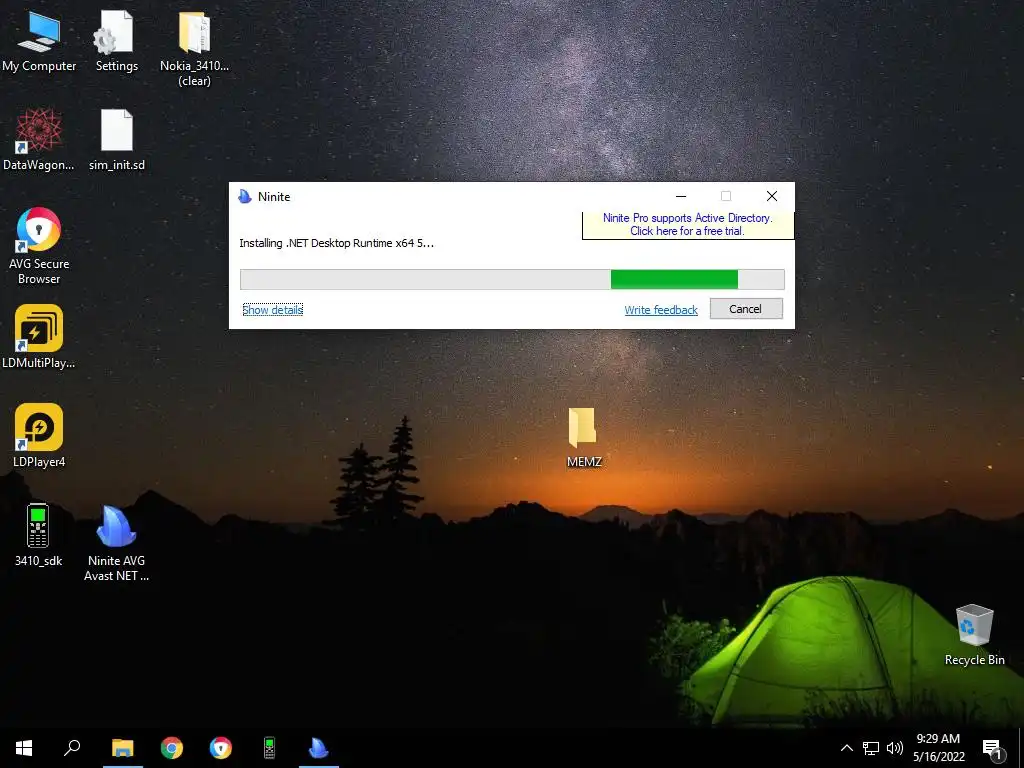Select the Nokia_3410 (clear) folder

(x=194, y=48)
